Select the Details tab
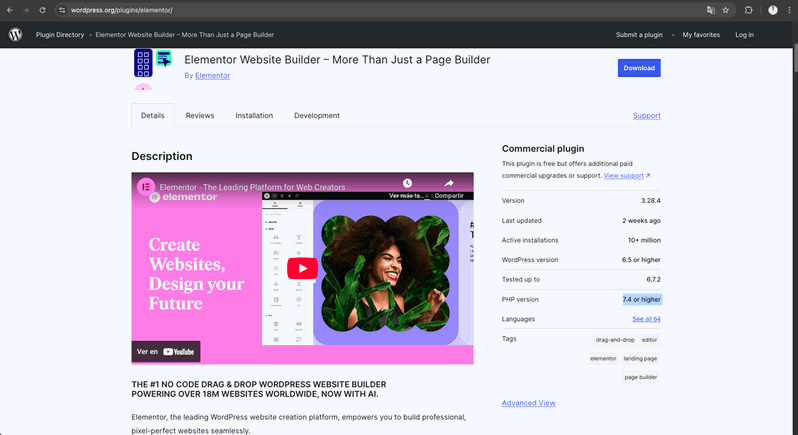This screenshot has width=798, height=435. pyautogui.click(x=153, y=115)
